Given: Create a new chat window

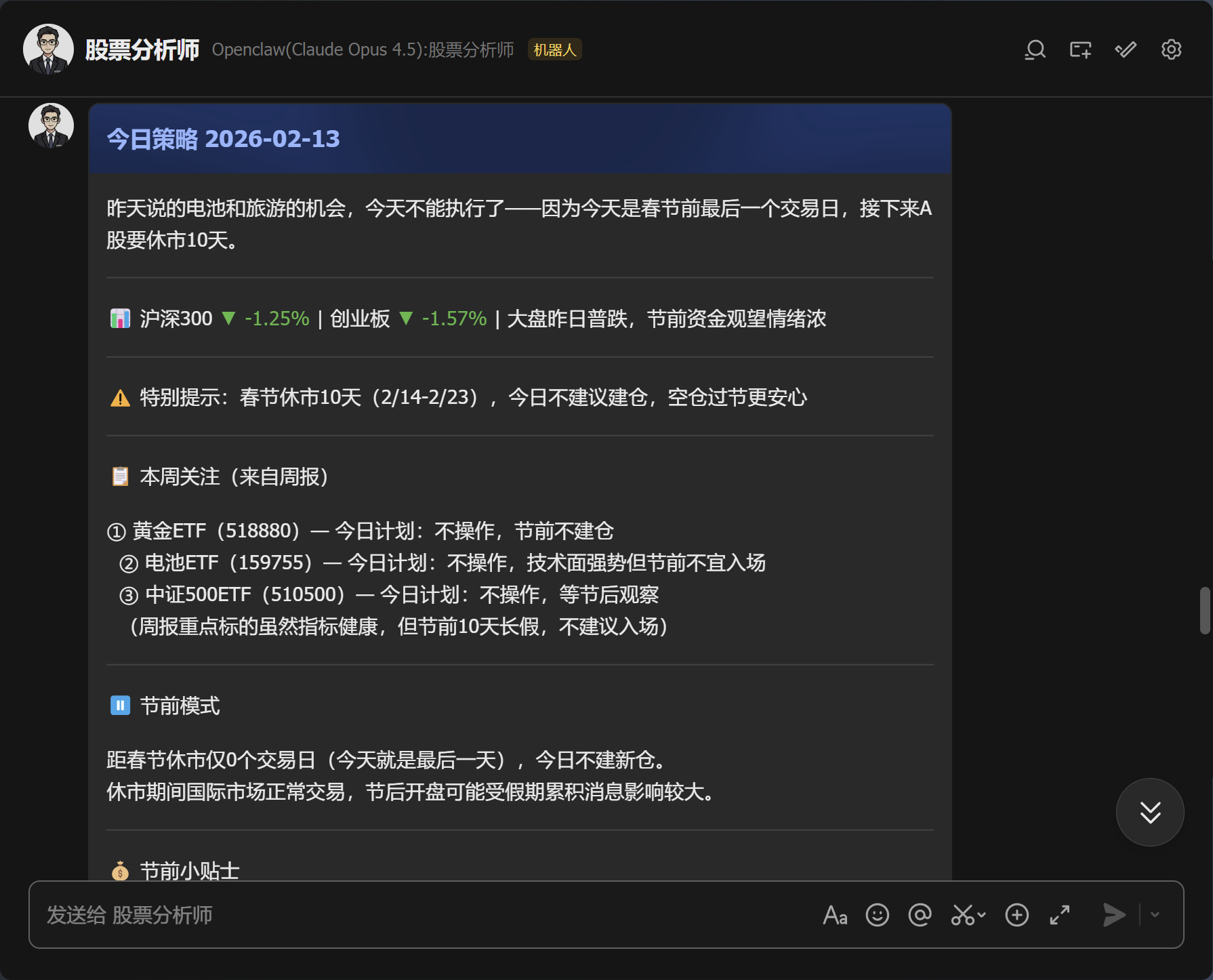Looking at the screenshot, I should pyautogui.click(x=1080, y=49).
